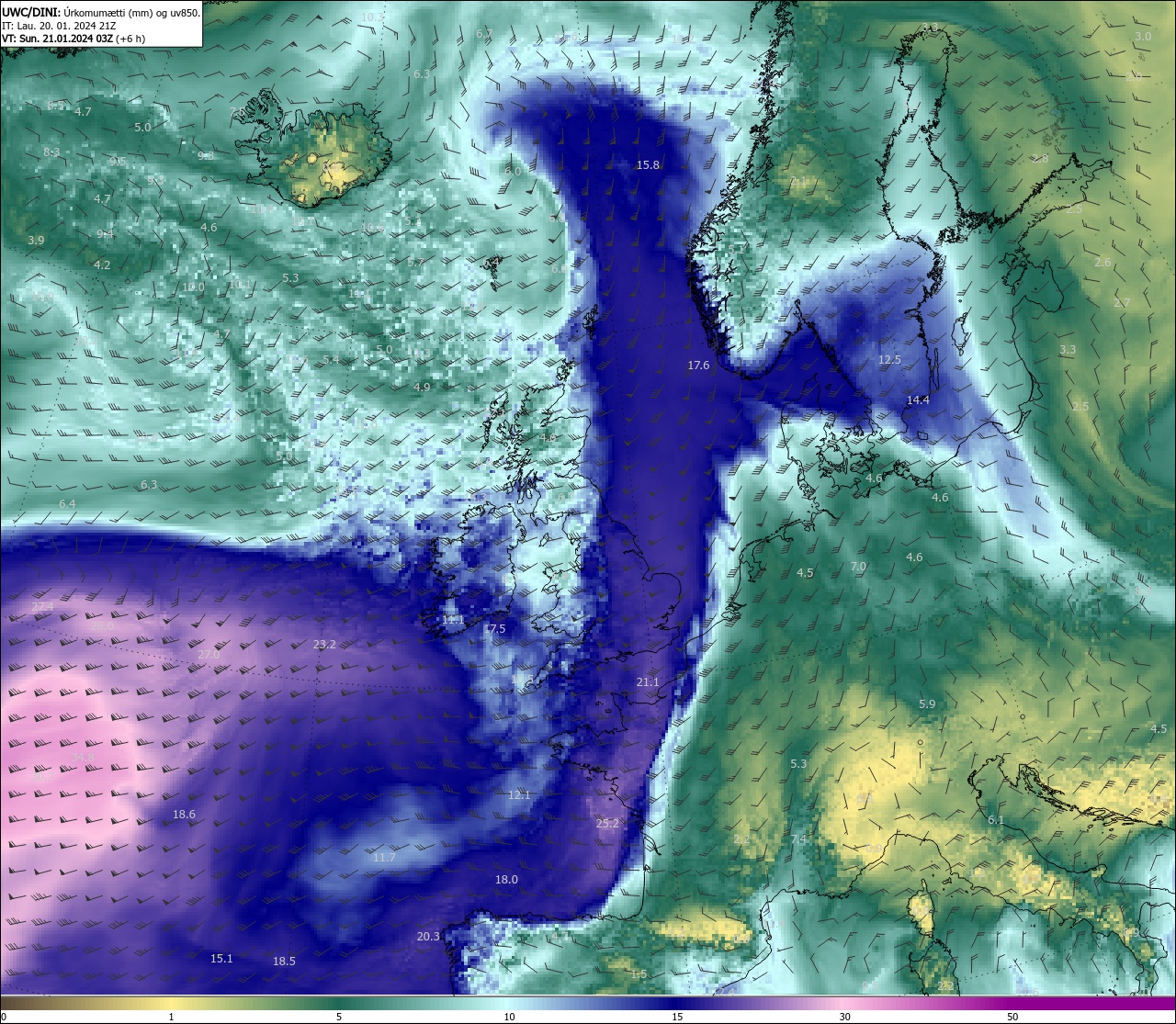Viewport: 1176px width, 1024px height.
Task: Click the 12.1 value southwest of Cornwall
Action: pyautogui.click(x=519, y=795)
